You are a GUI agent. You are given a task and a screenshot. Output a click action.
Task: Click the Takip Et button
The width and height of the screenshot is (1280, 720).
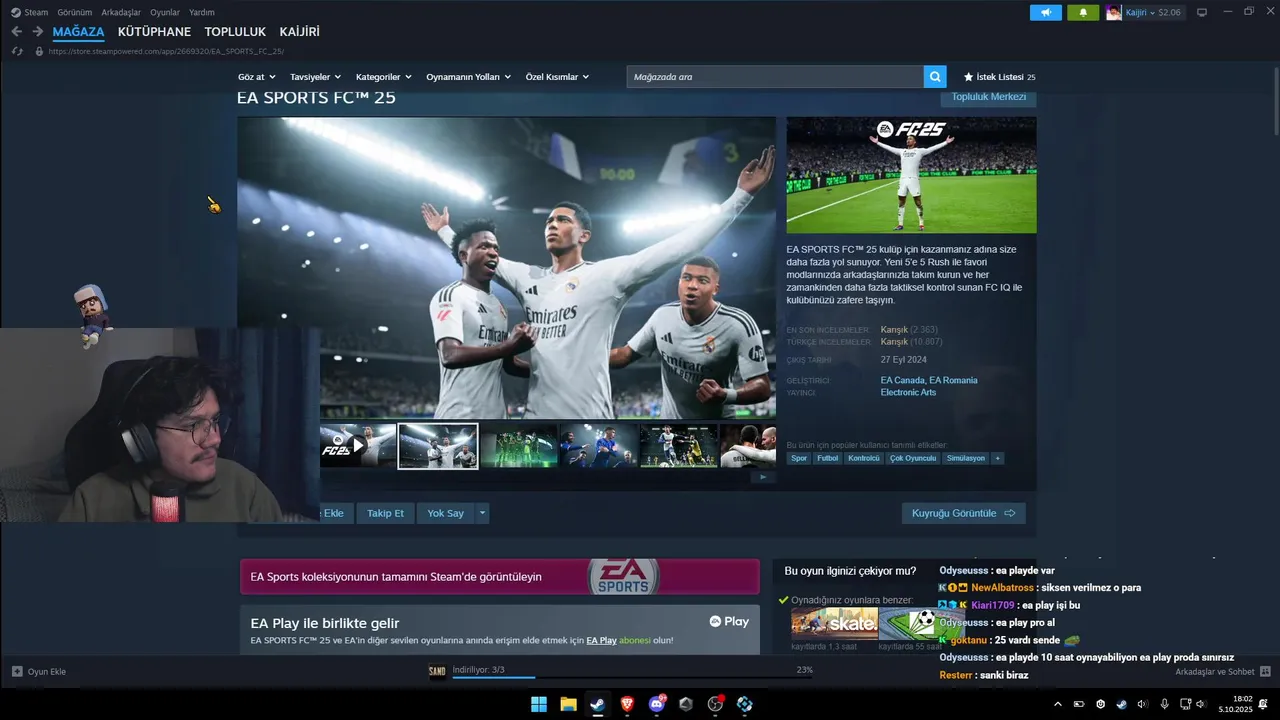click(385, 513)
